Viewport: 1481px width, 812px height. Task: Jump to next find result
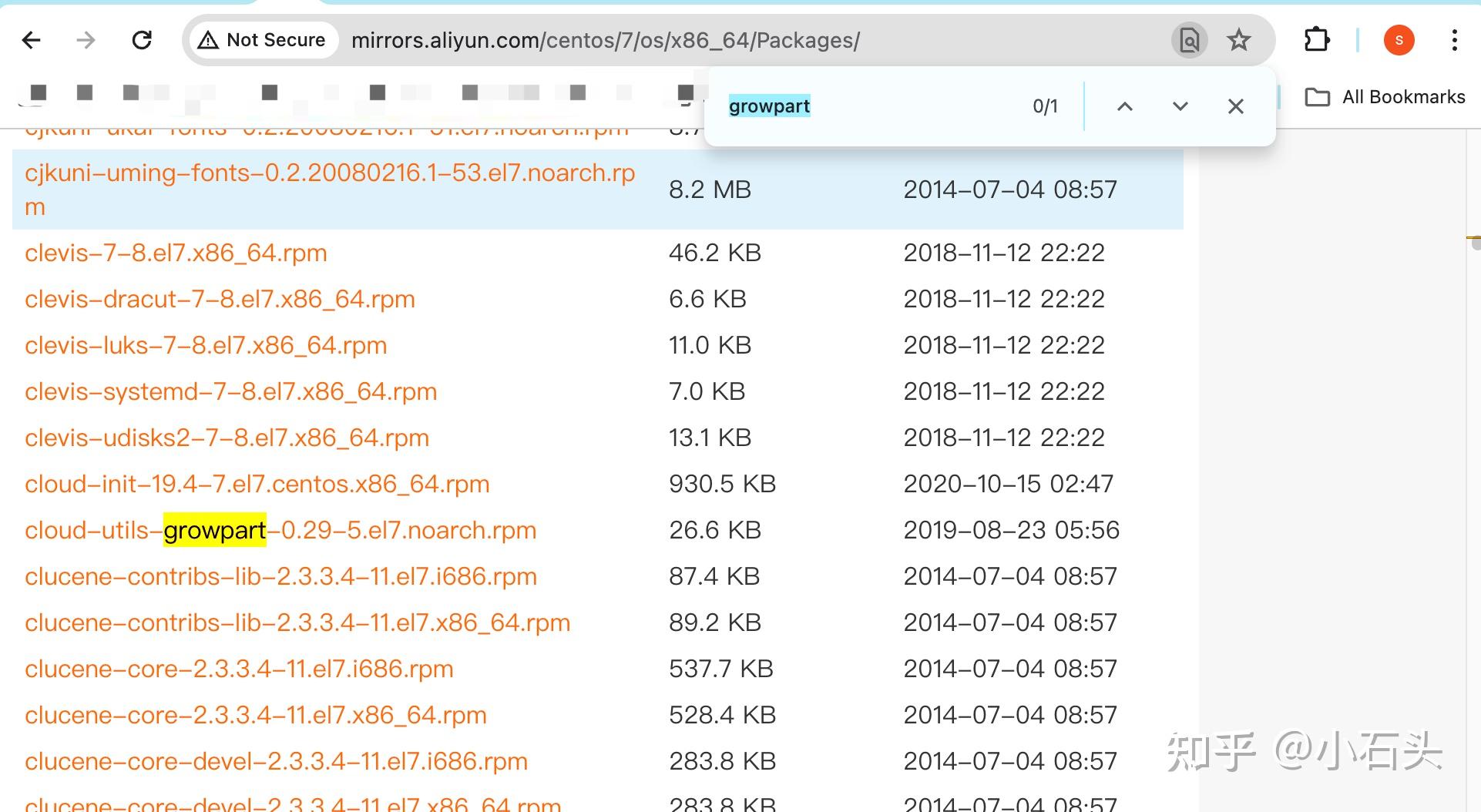(1180, 106)
